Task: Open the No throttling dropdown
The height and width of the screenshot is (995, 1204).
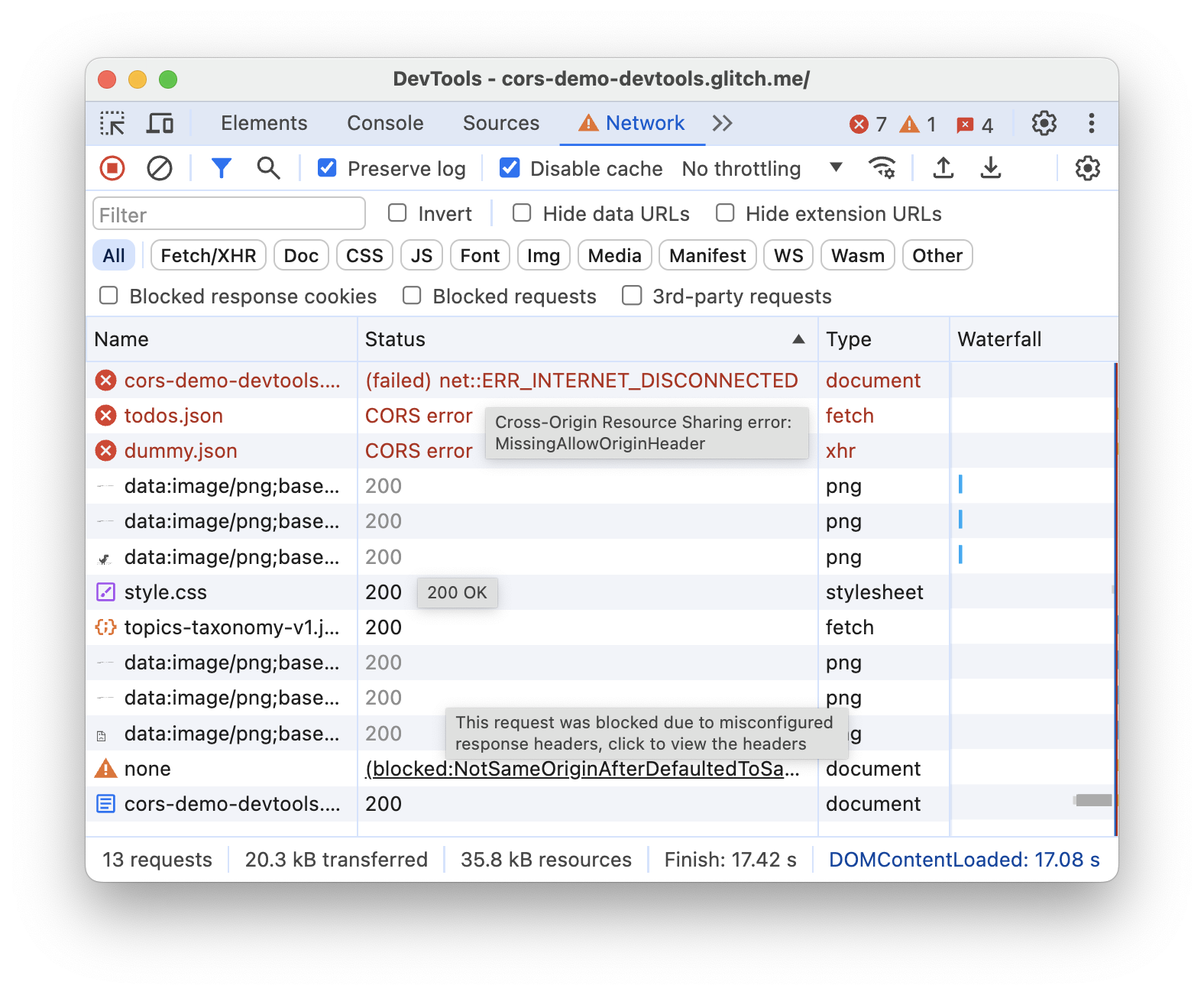Action: (x=762, y=168)
